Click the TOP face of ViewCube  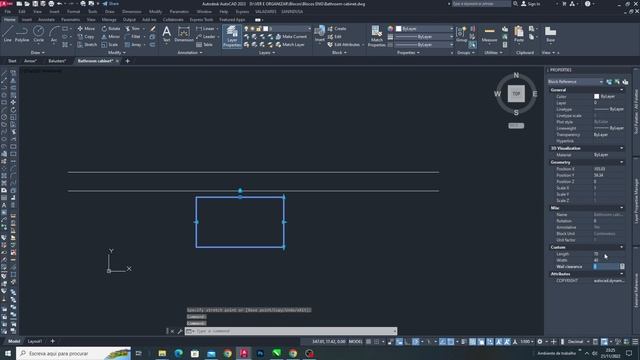point(516,93)
